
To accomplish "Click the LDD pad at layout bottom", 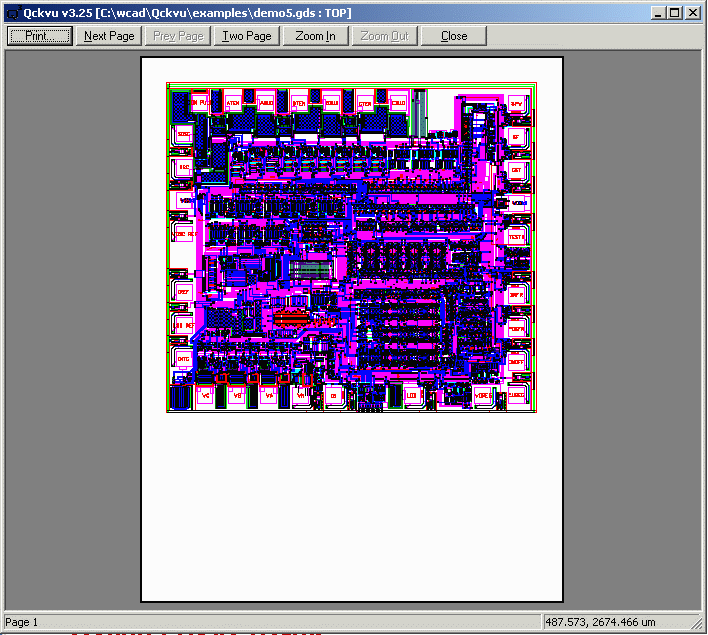I will click(x=412, y=396).
